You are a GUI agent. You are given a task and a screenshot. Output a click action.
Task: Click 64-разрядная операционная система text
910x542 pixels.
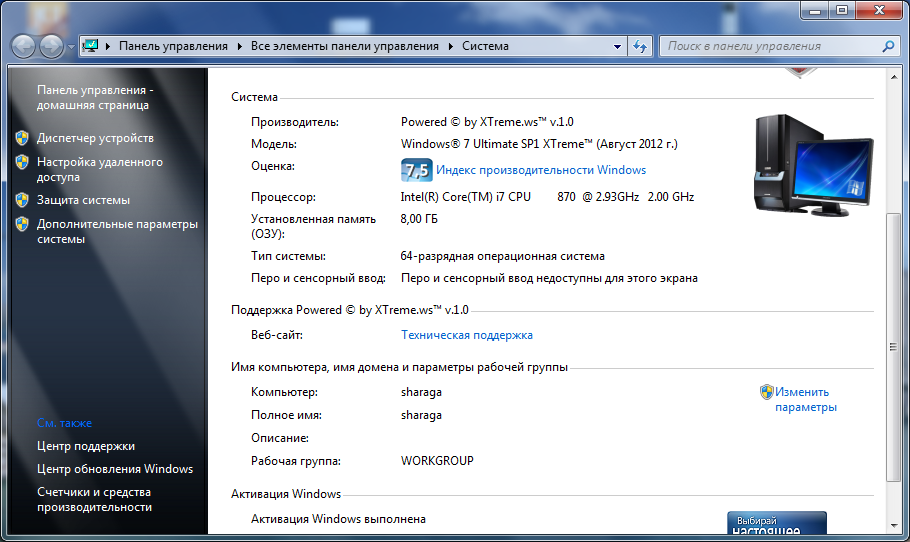click(x=503, y=256)
